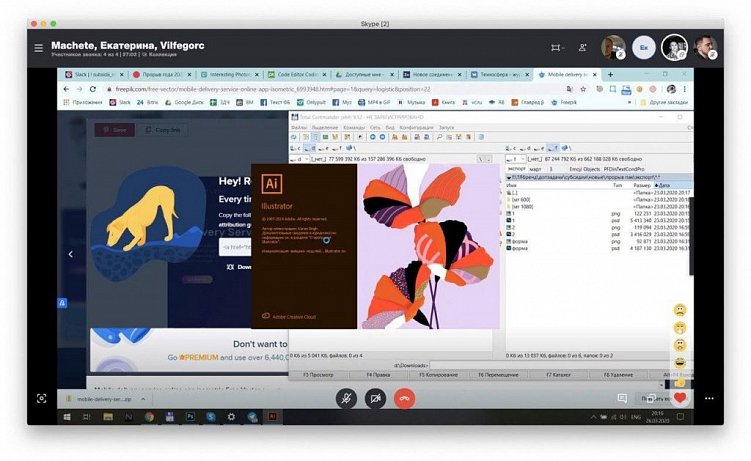Click 'F3 Просмотр' button
This screenshot has height=461, width=751.
318,375
